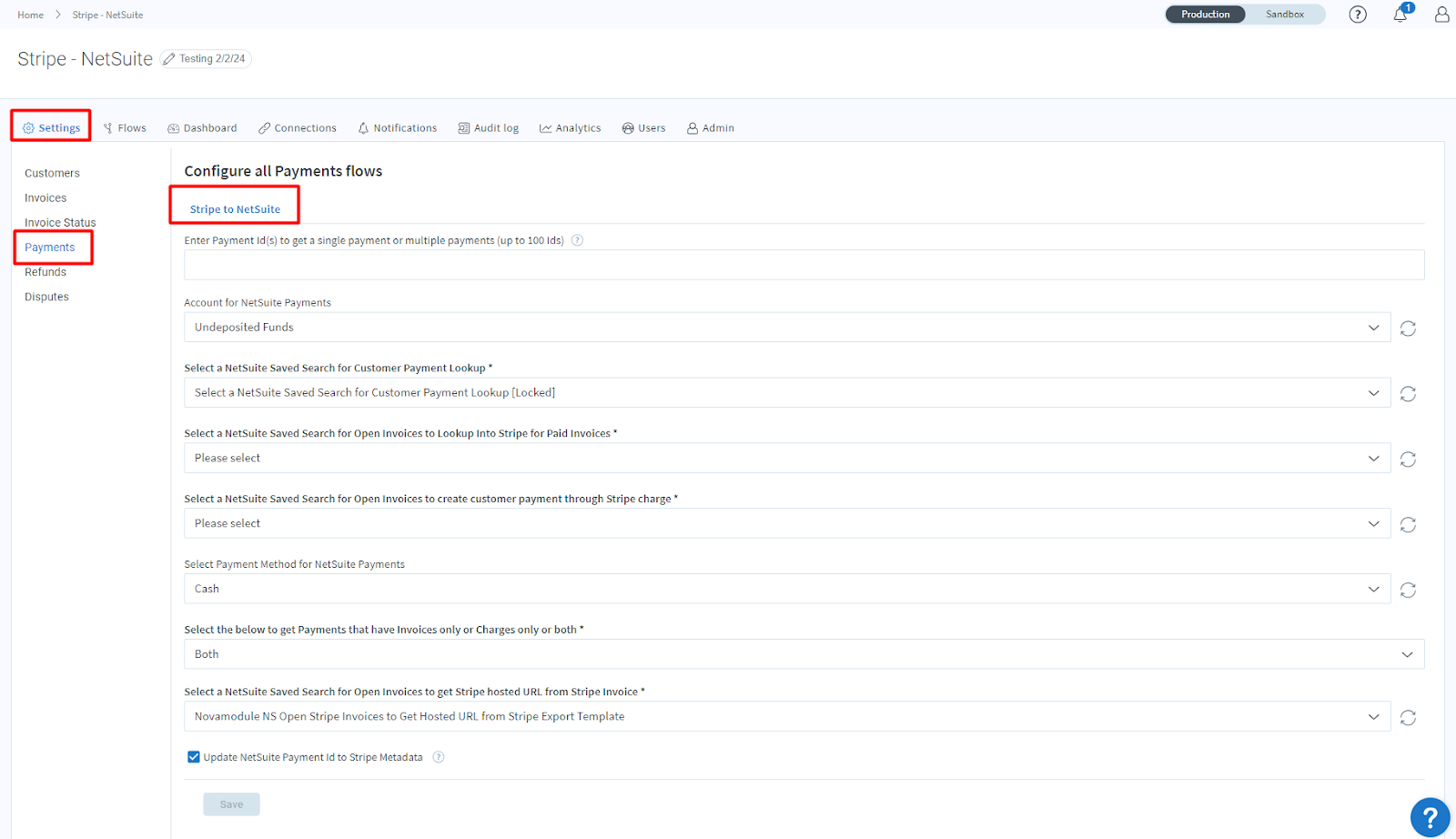Click Stripe - NetSuite breadcrumb link
The height and width of the screenshot is (839, 1456).
(x=107, y=15)
